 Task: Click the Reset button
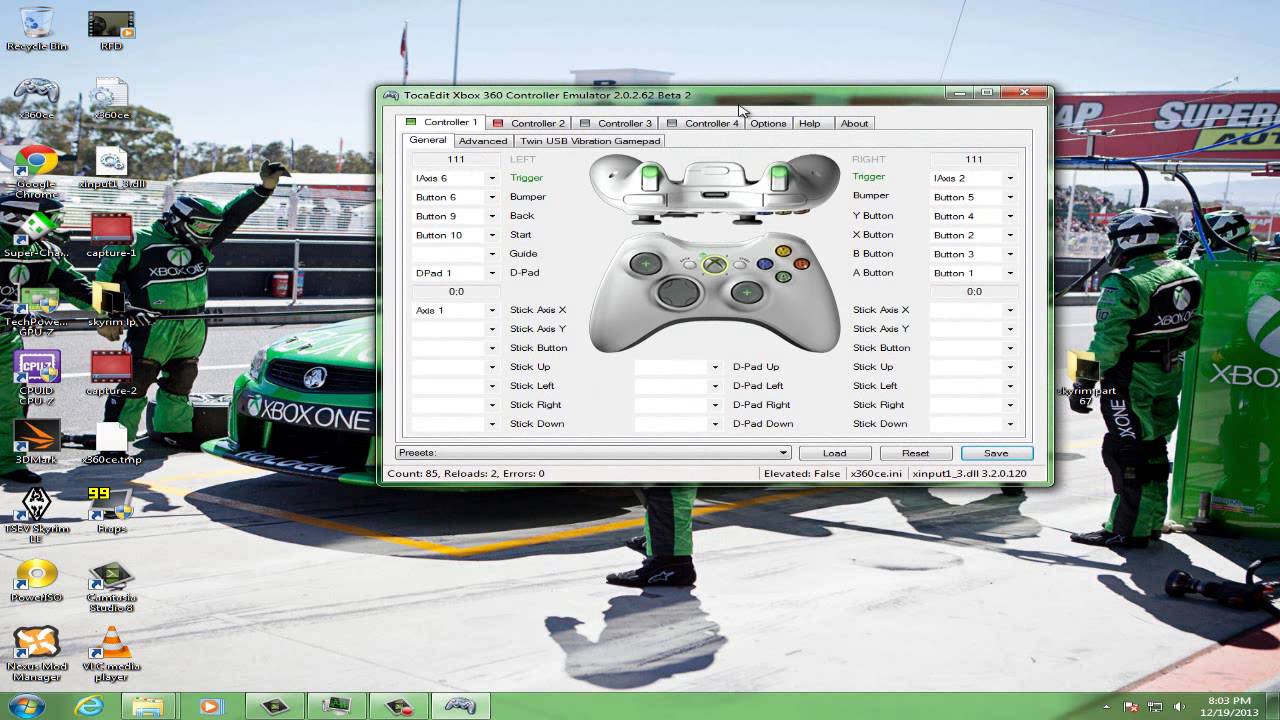[x=915, y=453]
